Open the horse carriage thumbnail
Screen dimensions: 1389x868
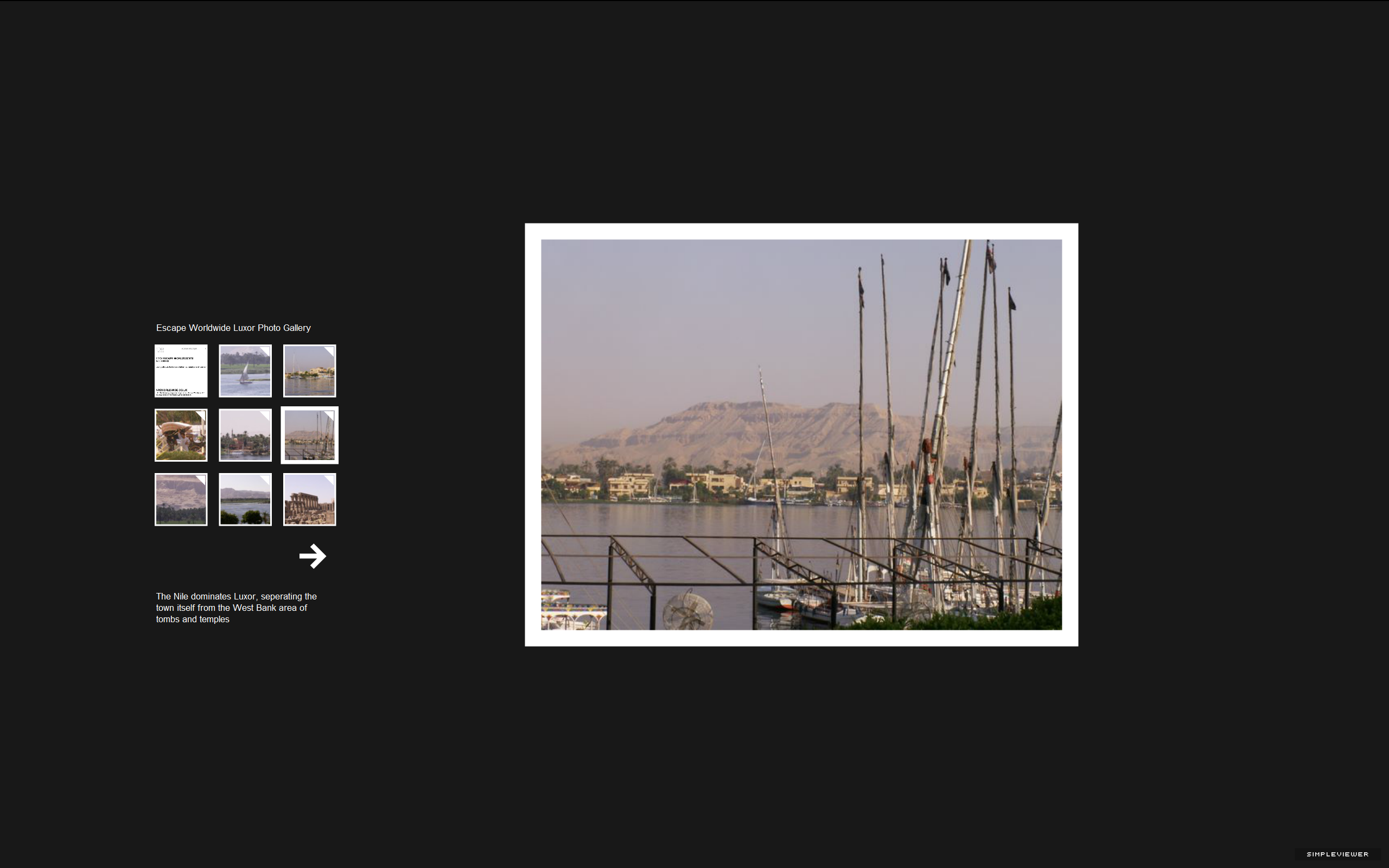181,435
